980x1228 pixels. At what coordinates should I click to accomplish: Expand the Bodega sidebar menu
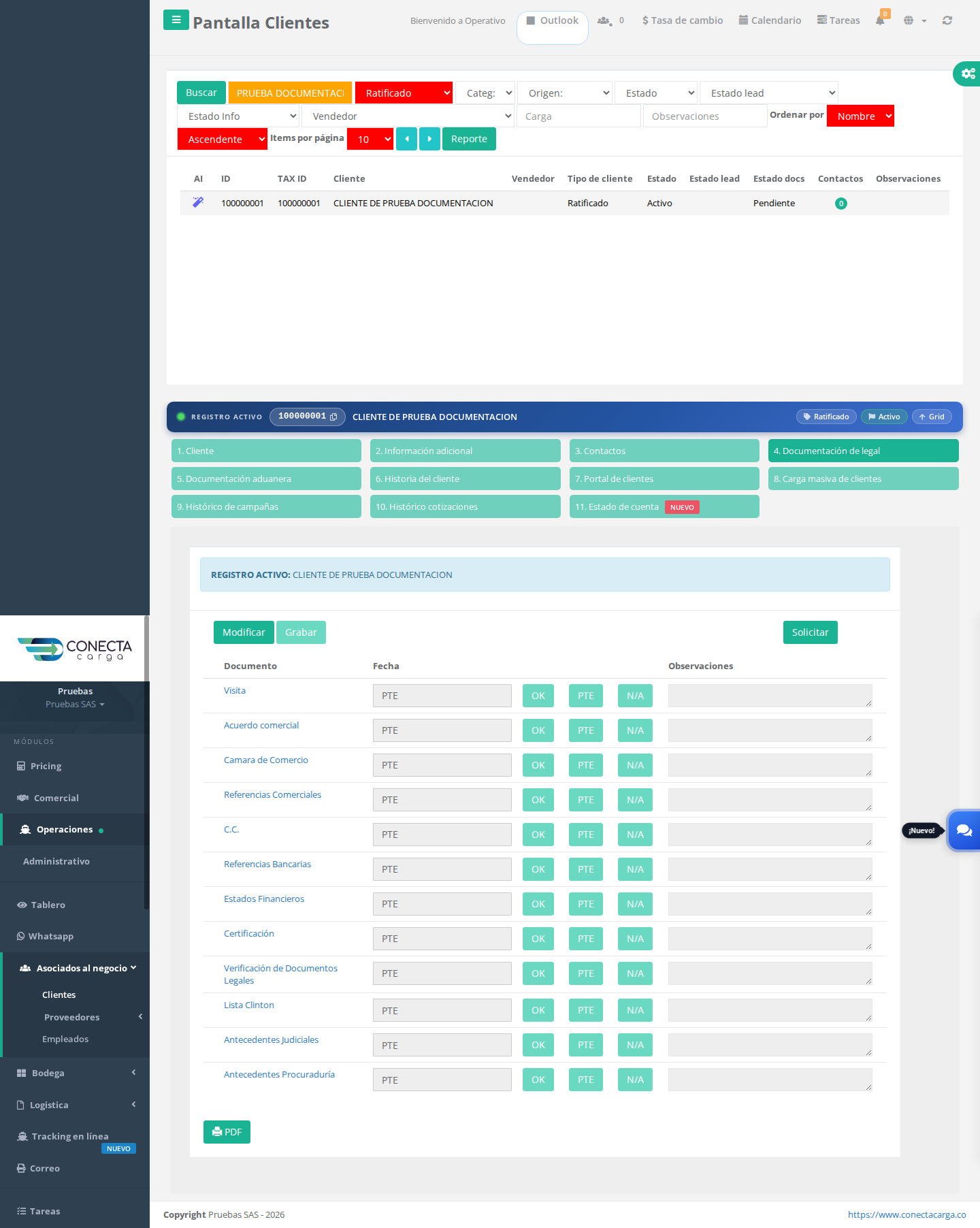coord(75,1073)
